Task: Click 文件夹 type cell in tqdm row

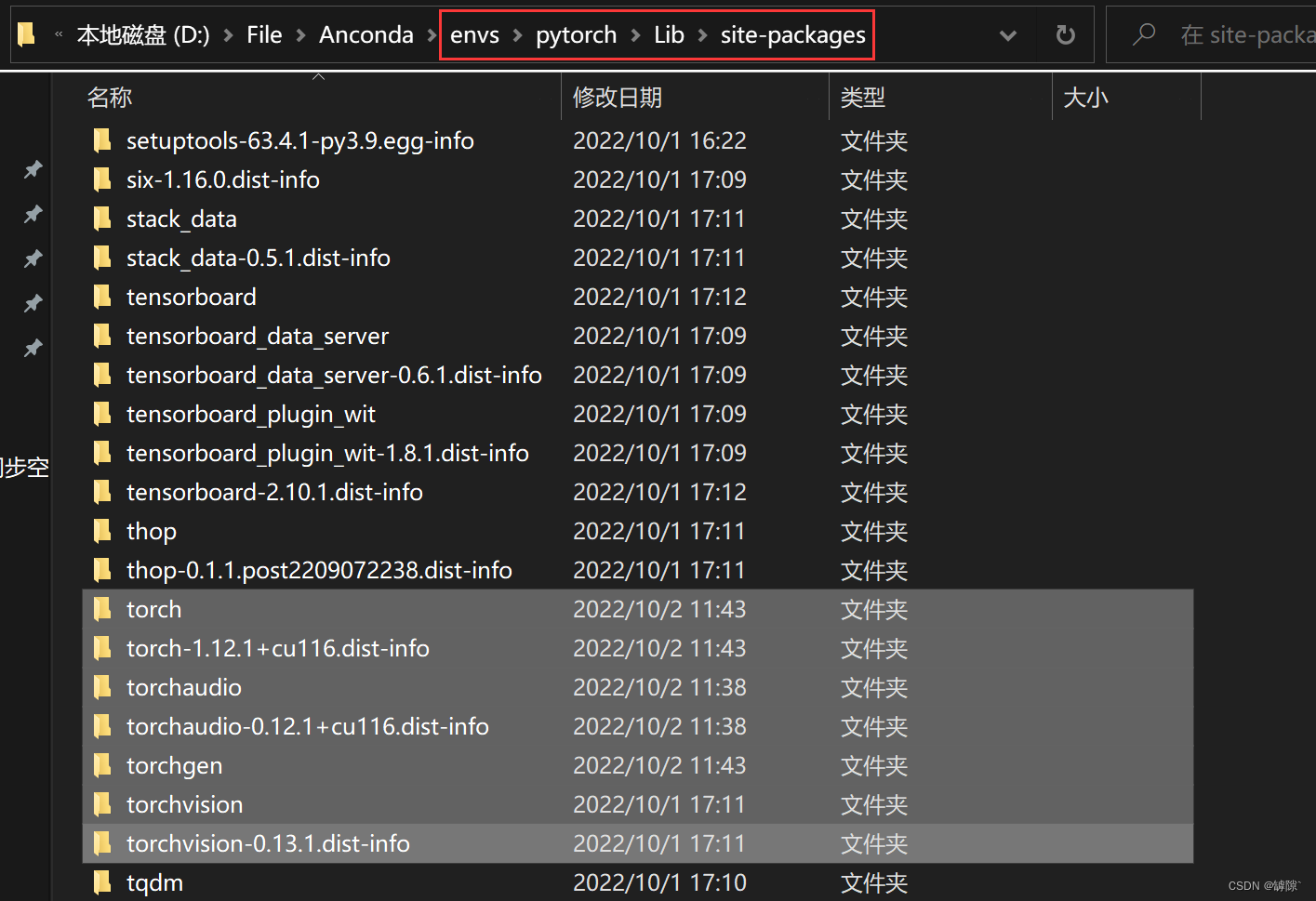Action: pos(874,882)
